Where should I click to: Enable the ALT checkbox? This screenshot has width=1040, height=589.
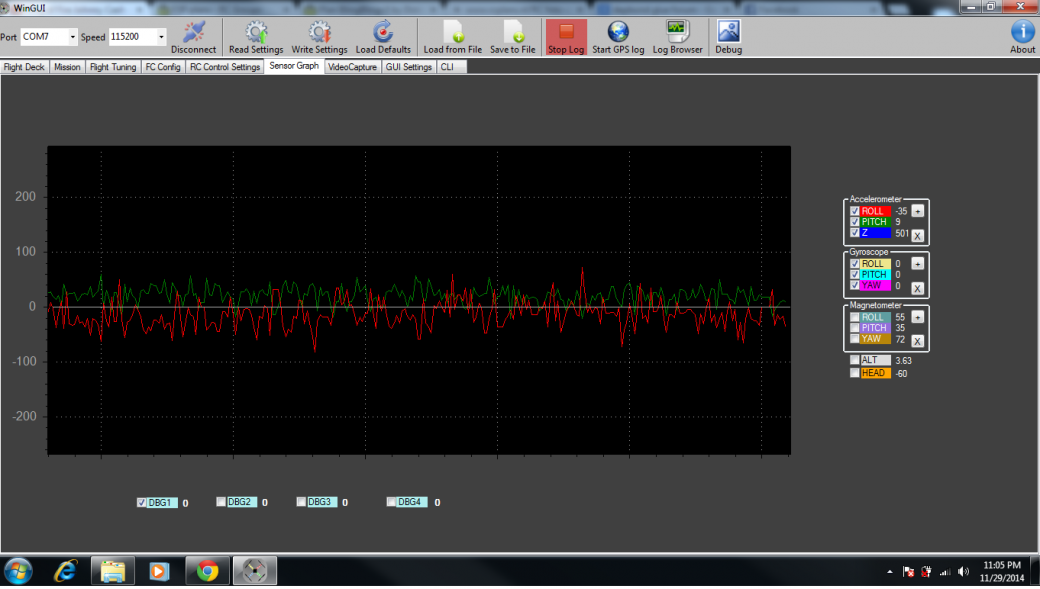(854, 360)
